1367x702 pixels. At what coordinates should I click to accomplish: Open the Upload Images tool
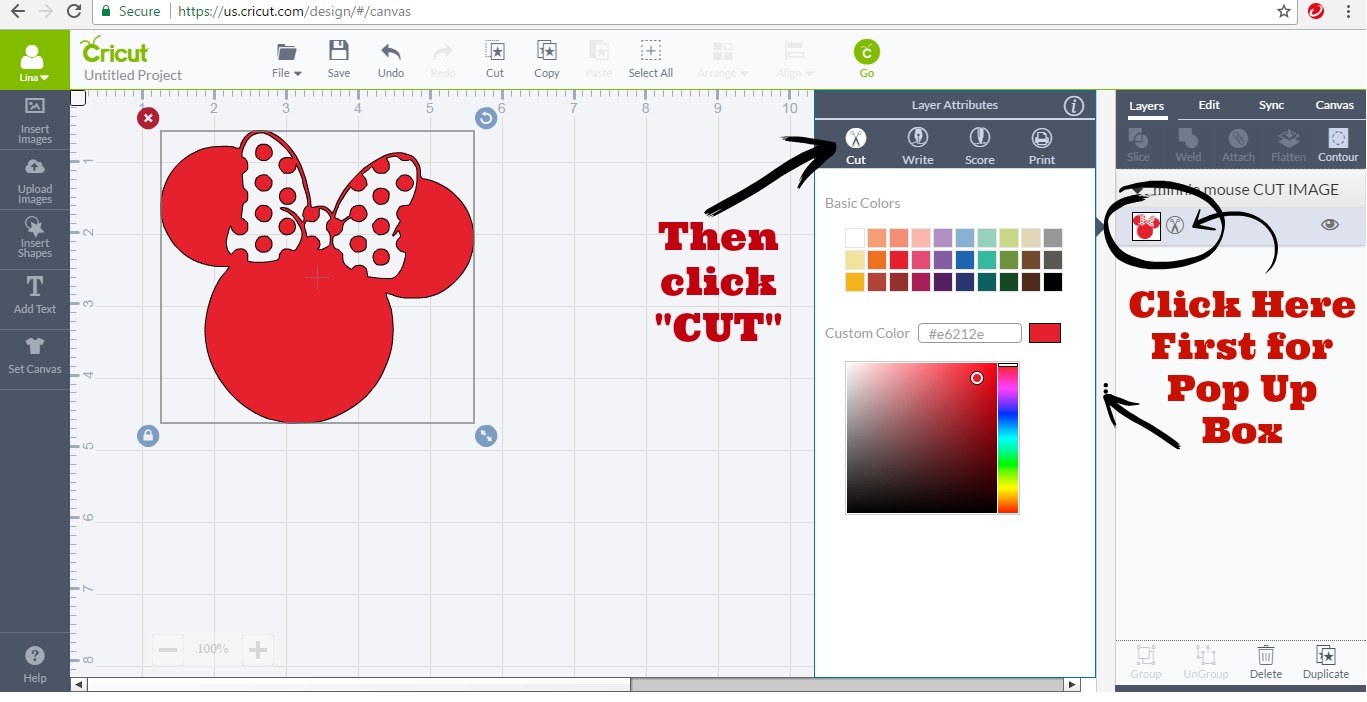34,179
